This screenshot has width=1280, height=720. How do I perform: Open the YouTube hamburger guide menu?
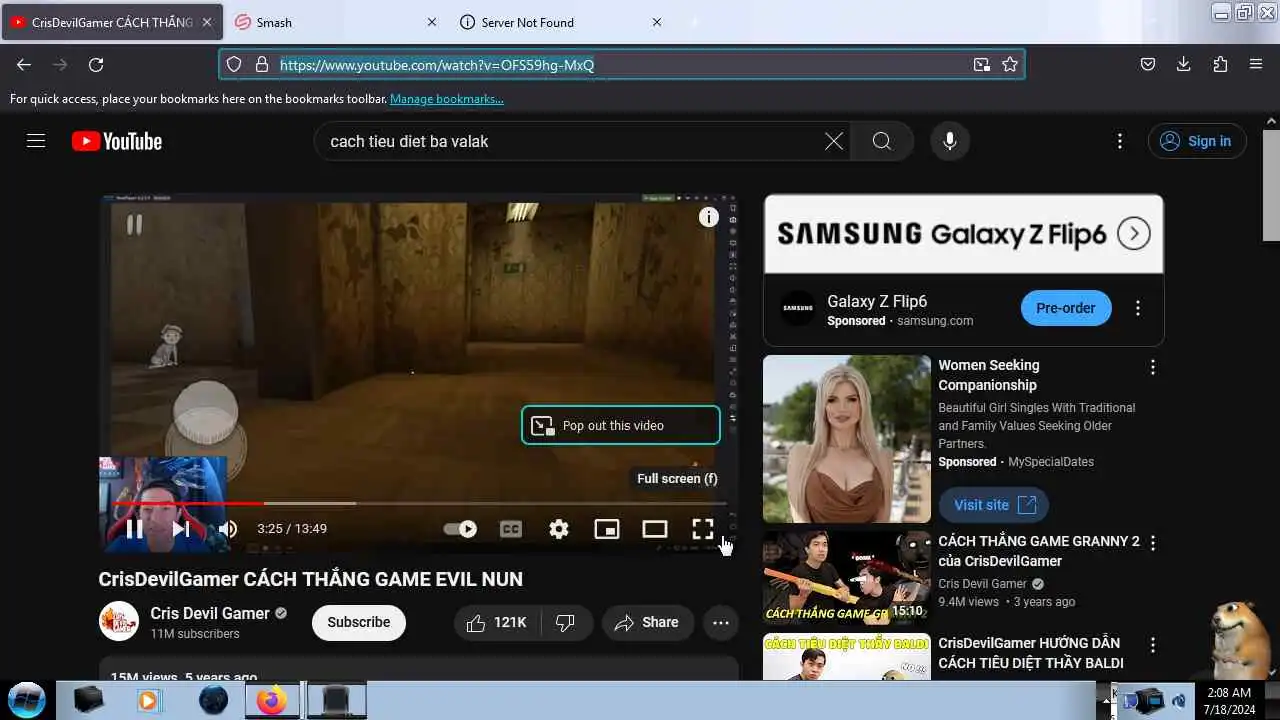[x=36, y=141]
